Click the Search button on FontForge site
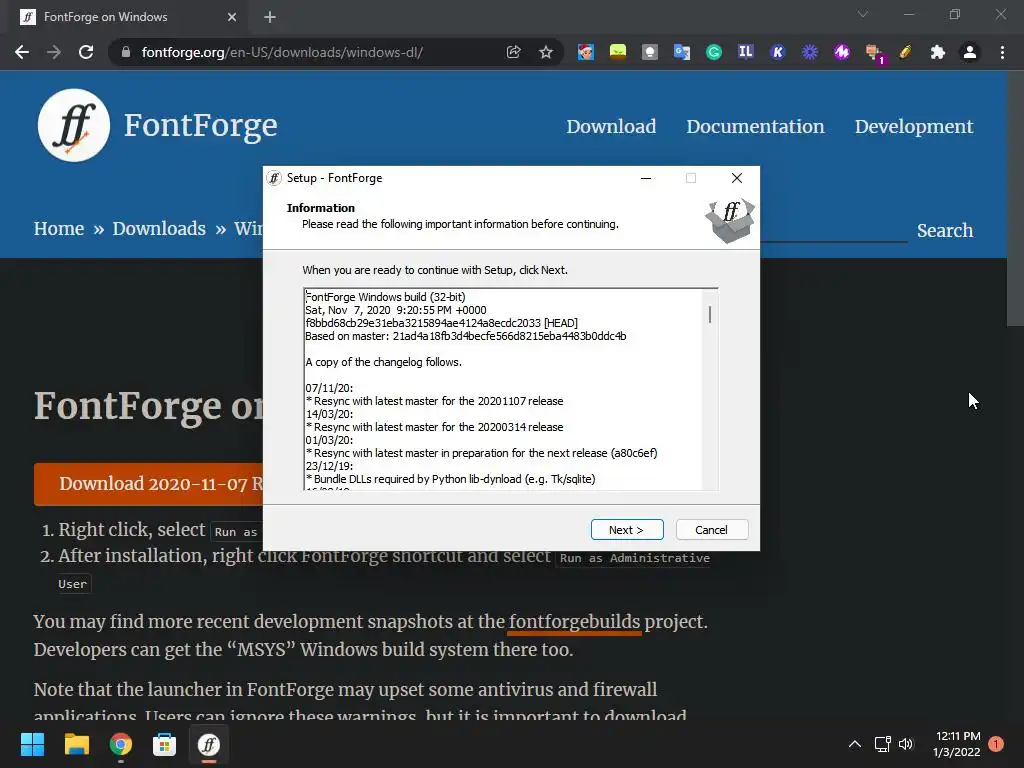The width and height of the screenshot is (1024, 768). pyautogui.click(x=944, y=231)
